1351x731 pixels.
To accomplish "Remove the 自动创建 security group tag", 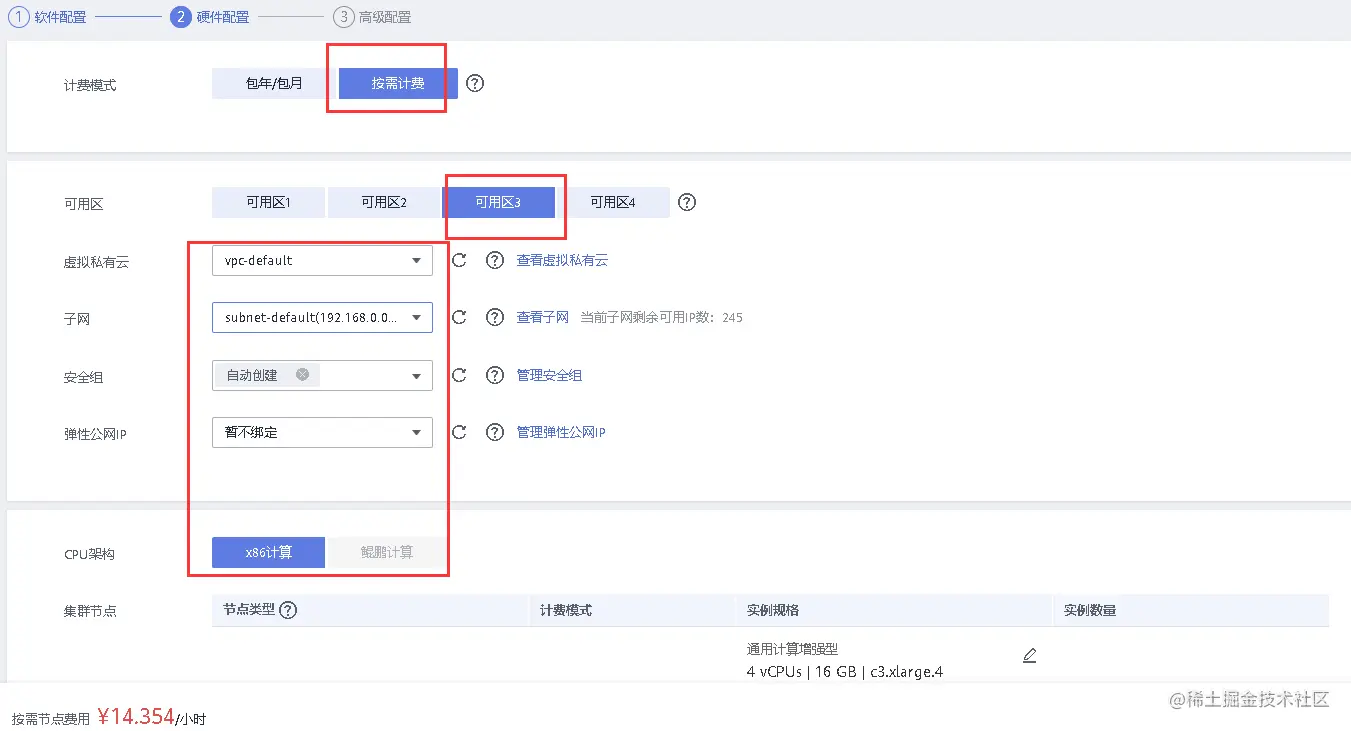I will (302, 375).
